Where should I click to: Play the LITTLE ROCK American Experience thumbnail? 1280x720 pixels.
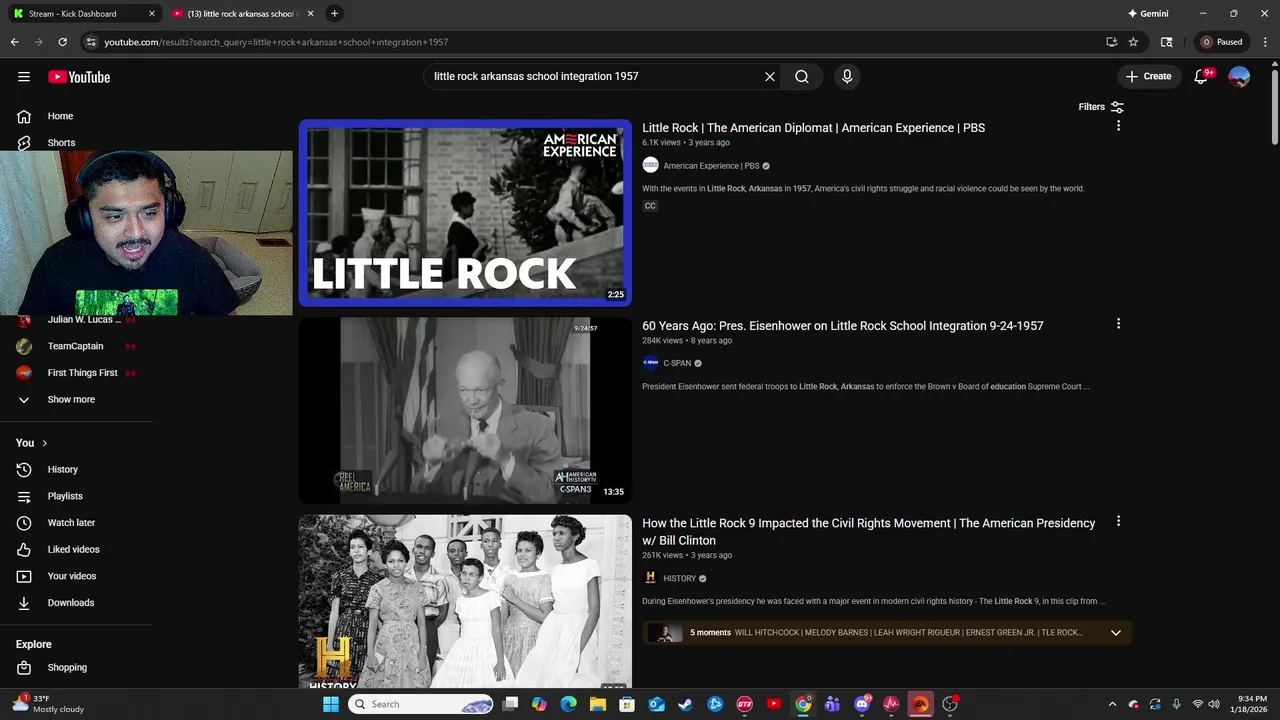465,213
